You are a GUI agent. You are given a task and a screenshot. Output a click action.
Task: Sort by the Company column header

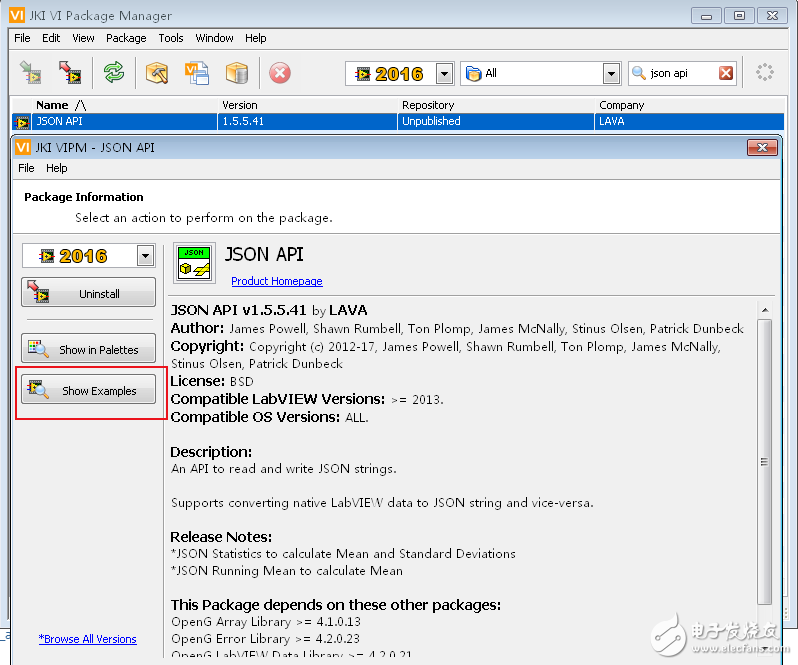click(690, 105)
